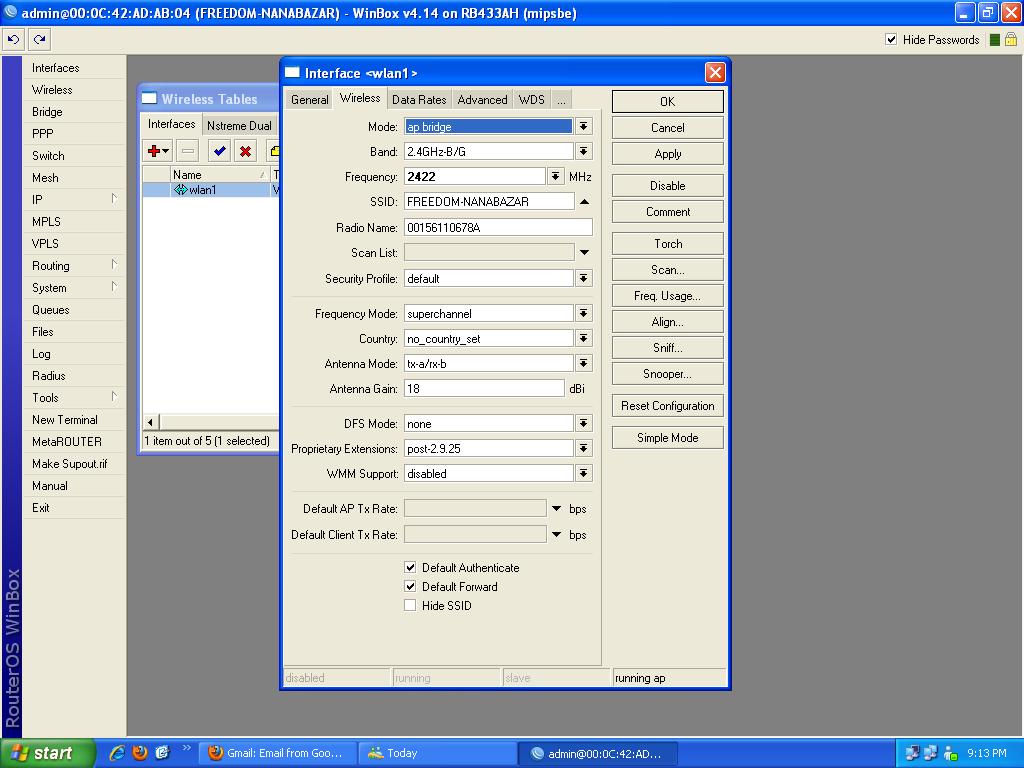Image resolution: width=1024 pixels, height=768 pixels.
Task: Open the Frequency dropdown arrow
Action: [555, 176]
